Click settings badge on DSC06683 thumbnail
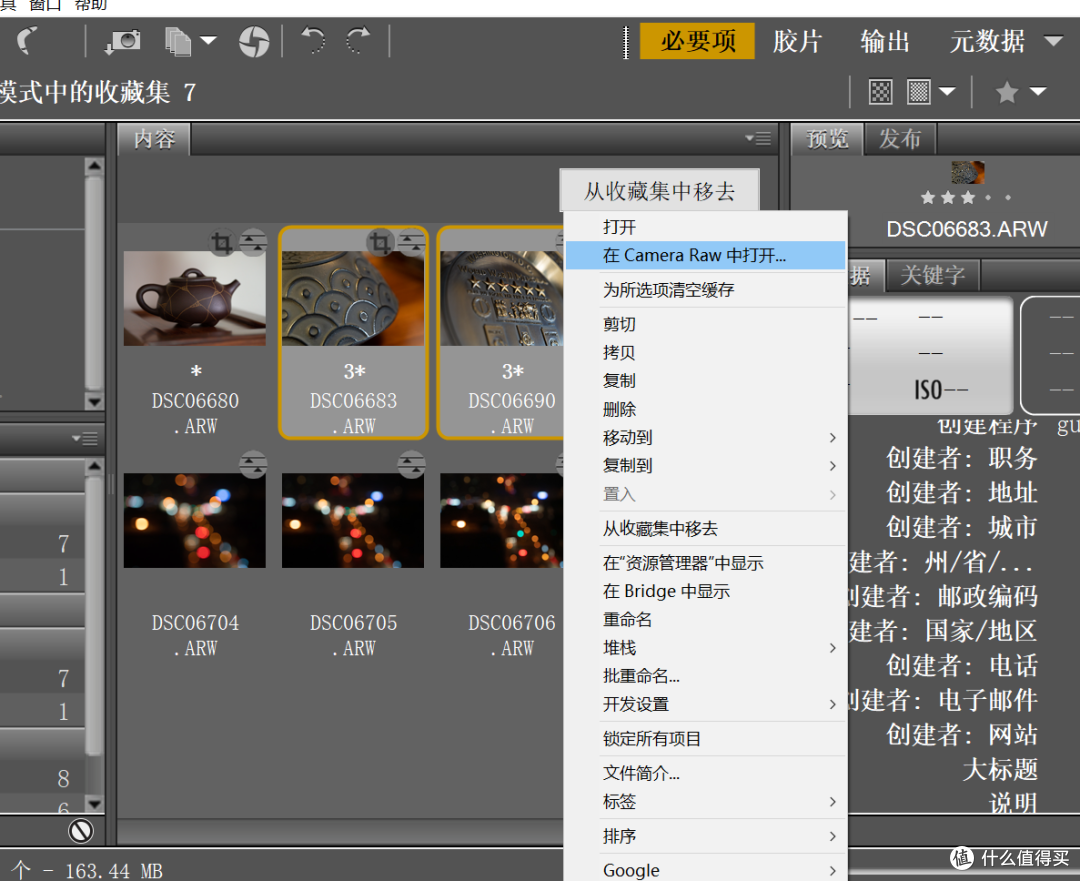Image resolution: width=1080 pixels, height=881 pixels. tap(412, 242)
